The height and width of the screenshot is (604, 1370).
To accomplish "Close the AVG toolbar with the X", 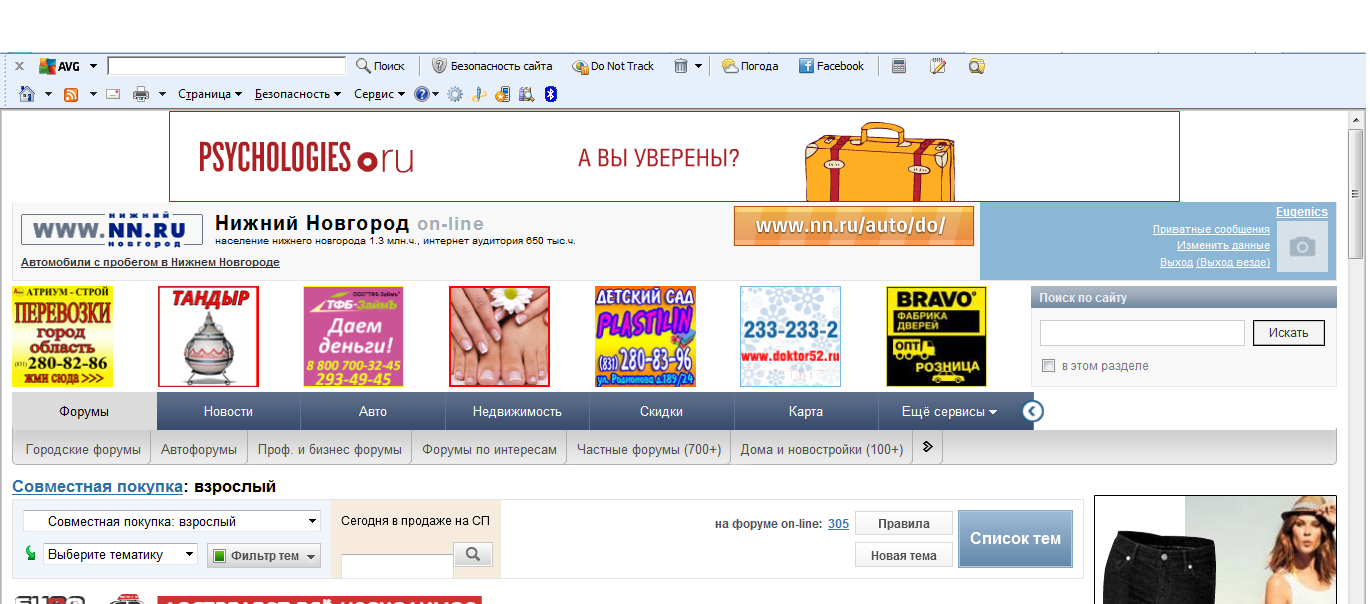I will pos(19,66).
